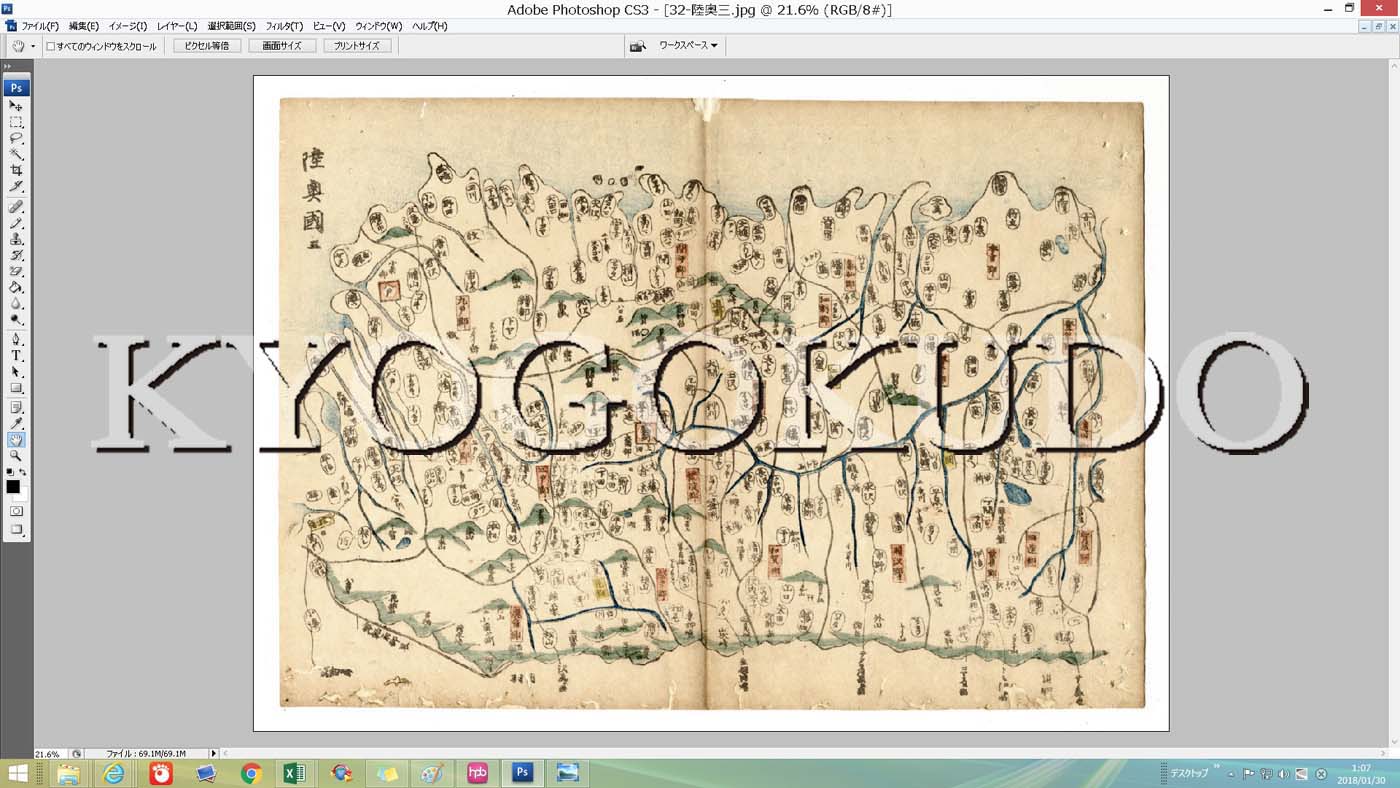Click the zoom percentage field 21.6%
Viewport: 1400px width, 788px height.
click(48, 753)
